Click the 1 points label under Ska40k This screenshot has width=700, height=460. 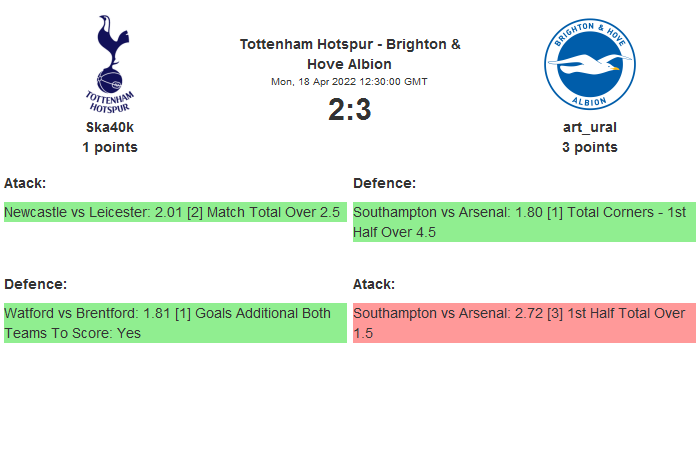click(x=110, y=147)
